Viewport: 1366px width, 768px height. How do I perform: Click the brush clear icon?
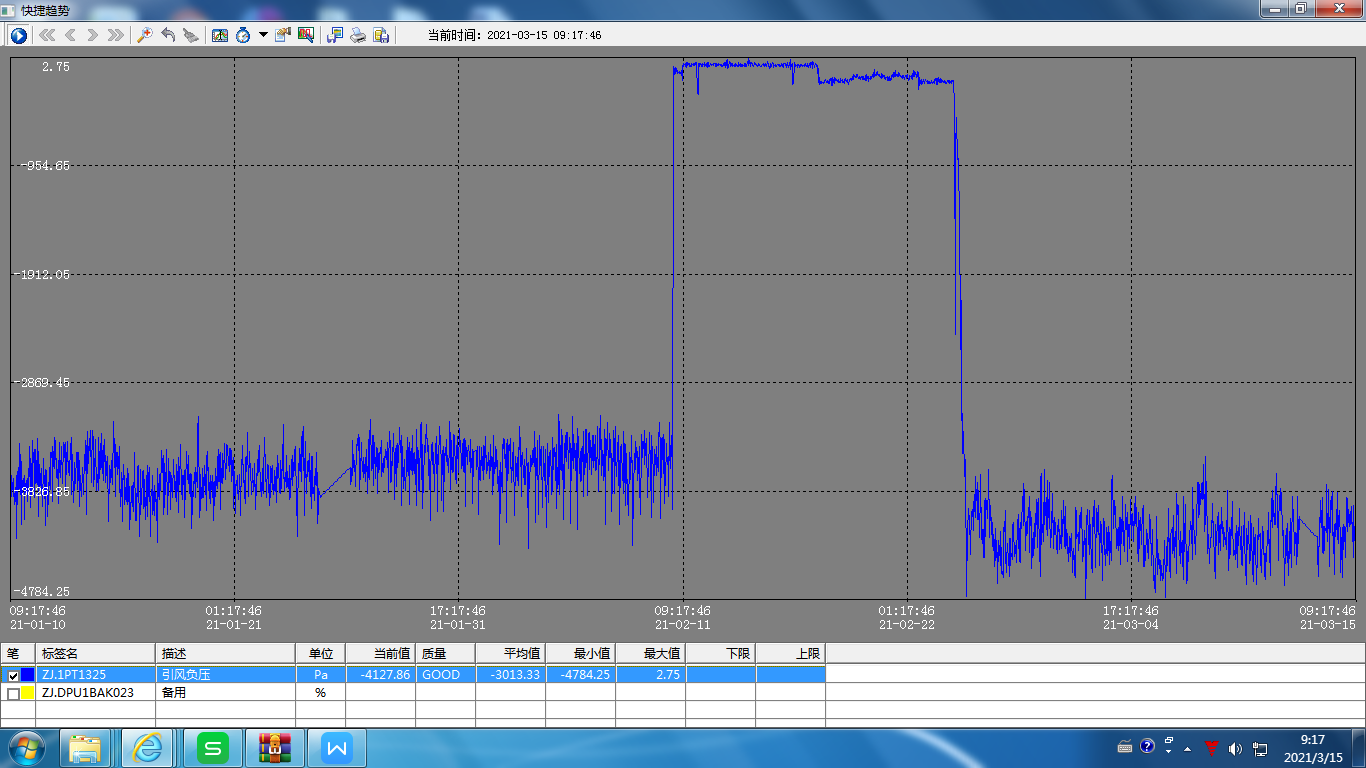point(191,35)
